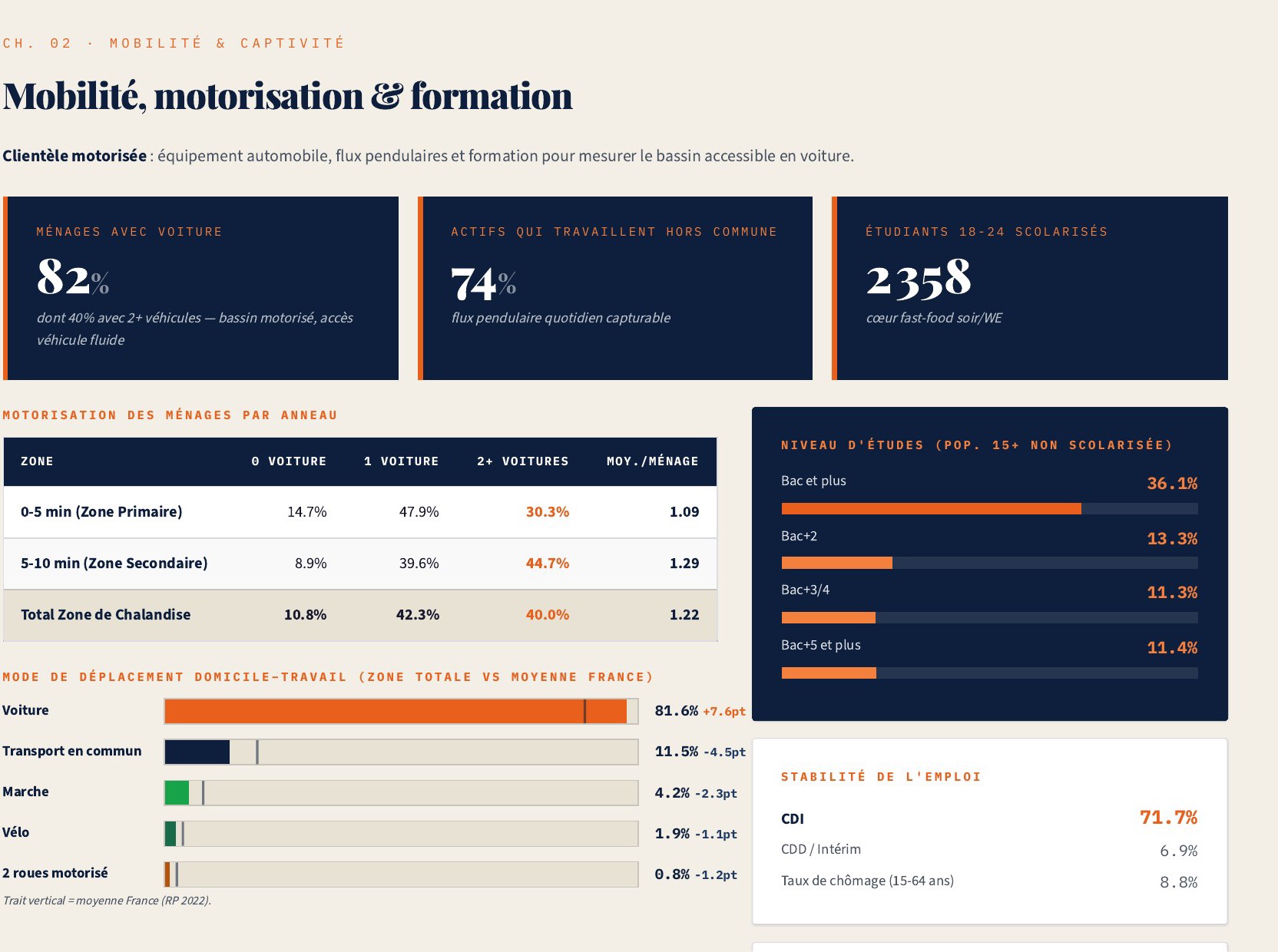Click the green Marche bar
The height and width of the screenshot is (952, 1278).
tap(177, 793)
